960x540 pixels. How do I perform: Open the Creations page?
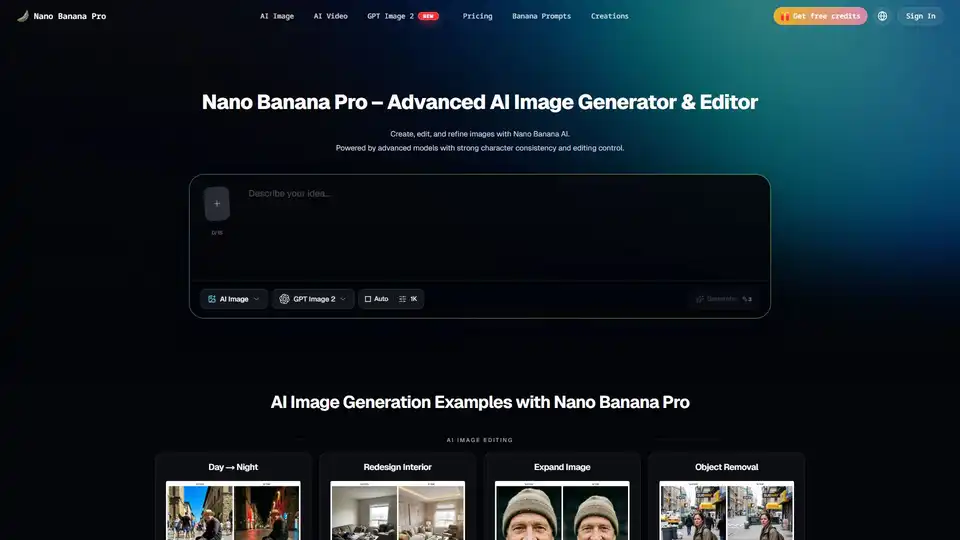609,16
